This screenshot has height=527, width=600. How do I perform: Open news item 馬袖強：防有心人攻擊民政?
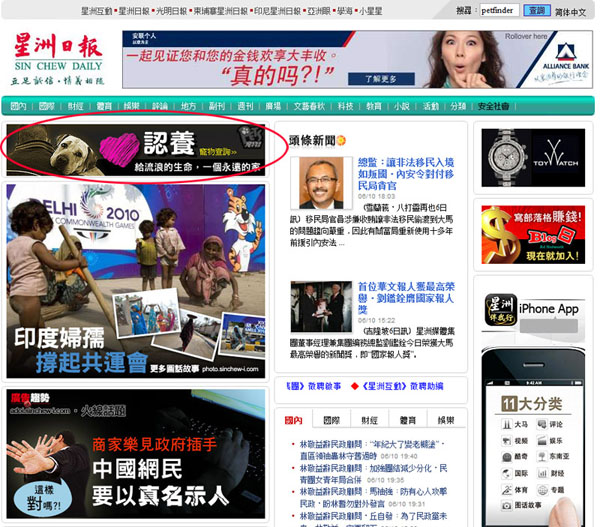(x=373, y=497)
